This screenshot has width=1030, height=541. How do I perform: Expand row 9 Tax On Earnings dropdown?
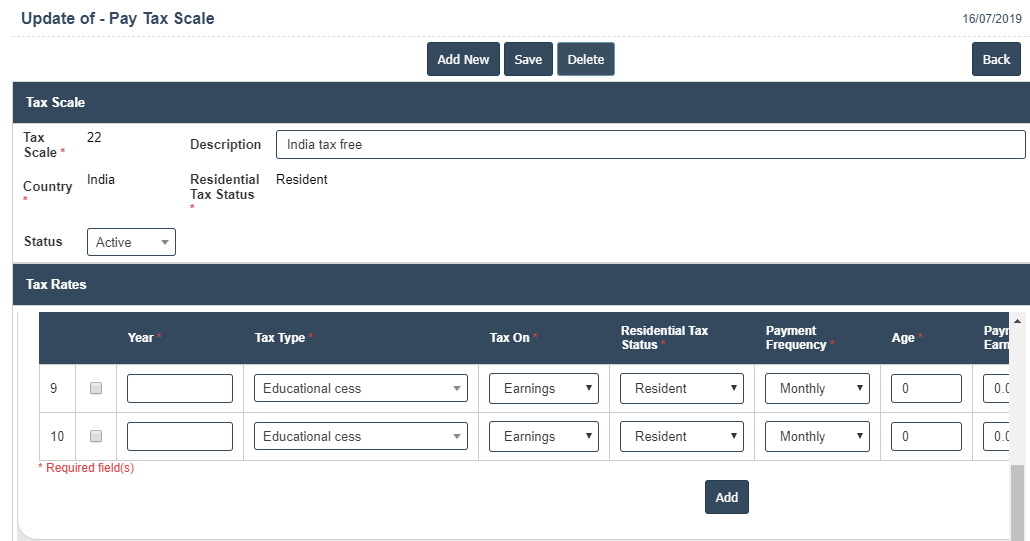point(543,388)
